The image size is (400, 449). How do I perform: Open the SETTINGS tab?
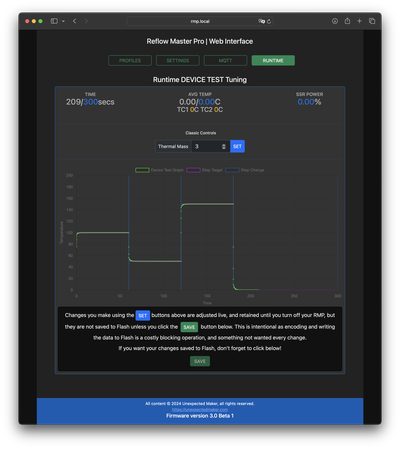coord(178,60)
